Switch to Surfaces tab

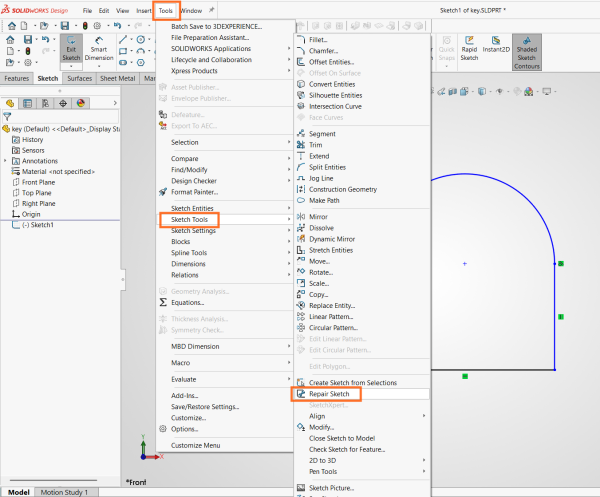(x=80, y=78)
